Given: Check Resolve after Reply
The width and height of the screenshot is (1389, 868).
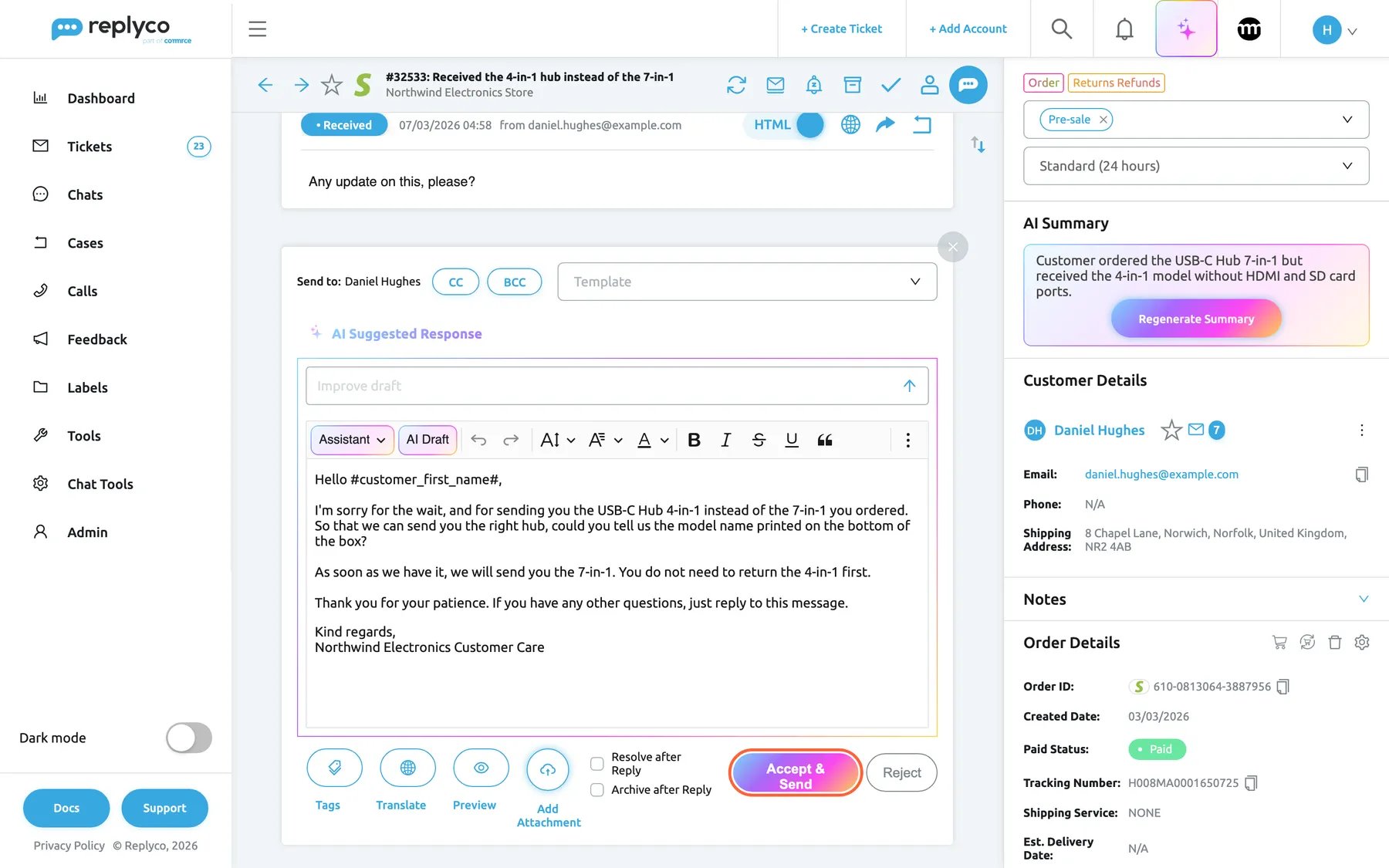Looking at the screenshot, I should pyautogui.click(x=597, y=764).
